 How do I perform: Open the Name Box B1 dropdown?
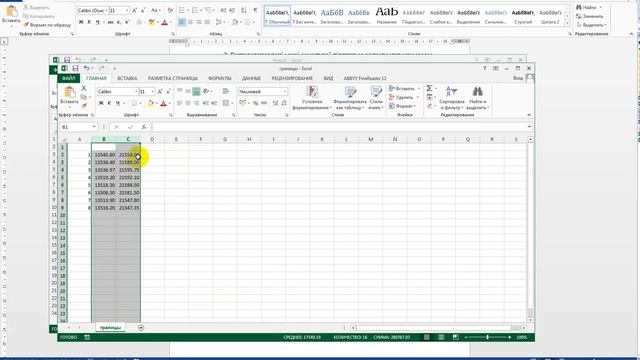click(x=94, y=127)
